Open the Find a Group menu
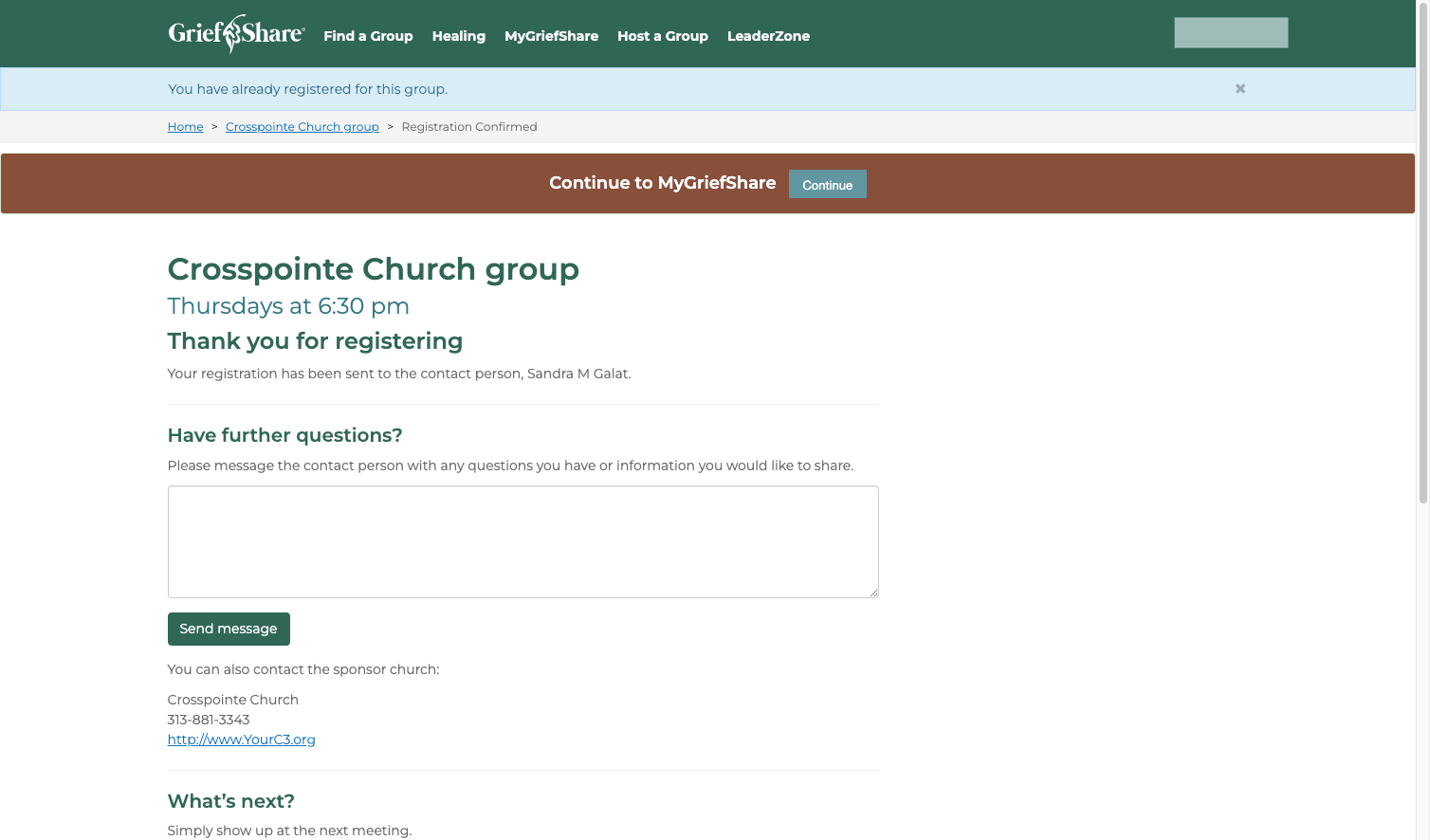 coord(368,36)
